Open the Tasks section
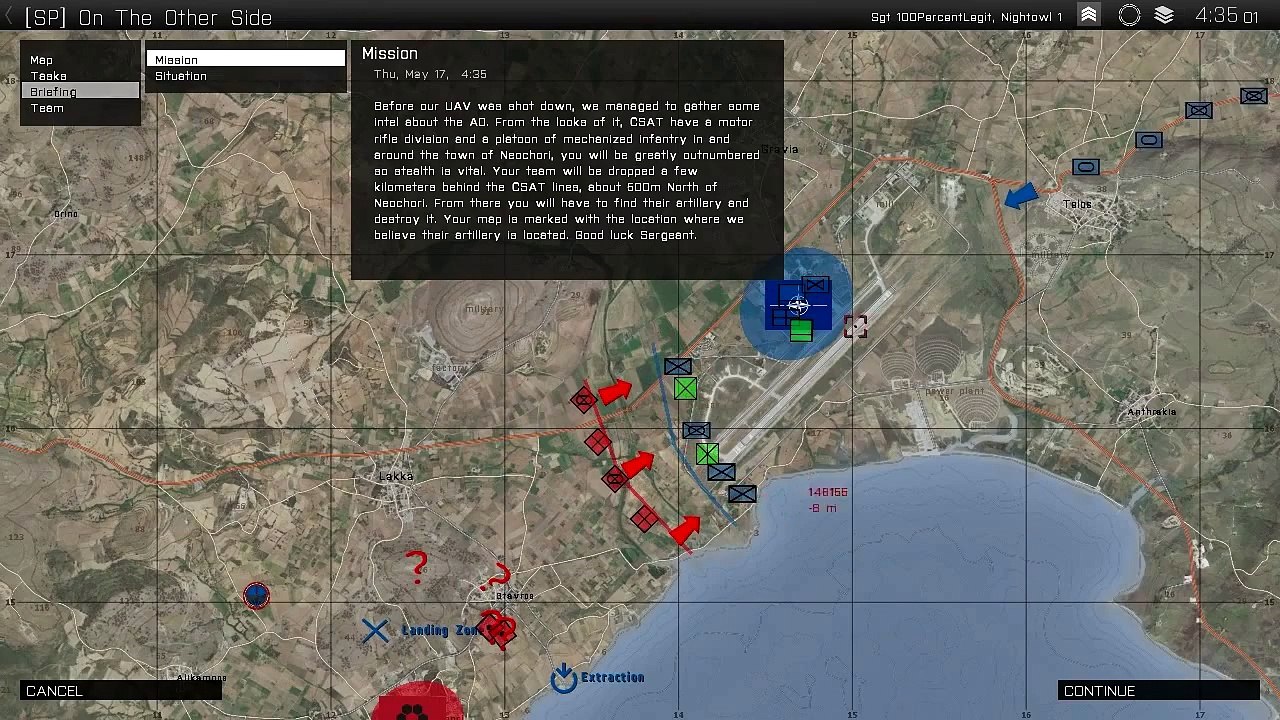Screen dimensions: 1280x720 coord(48,76)
